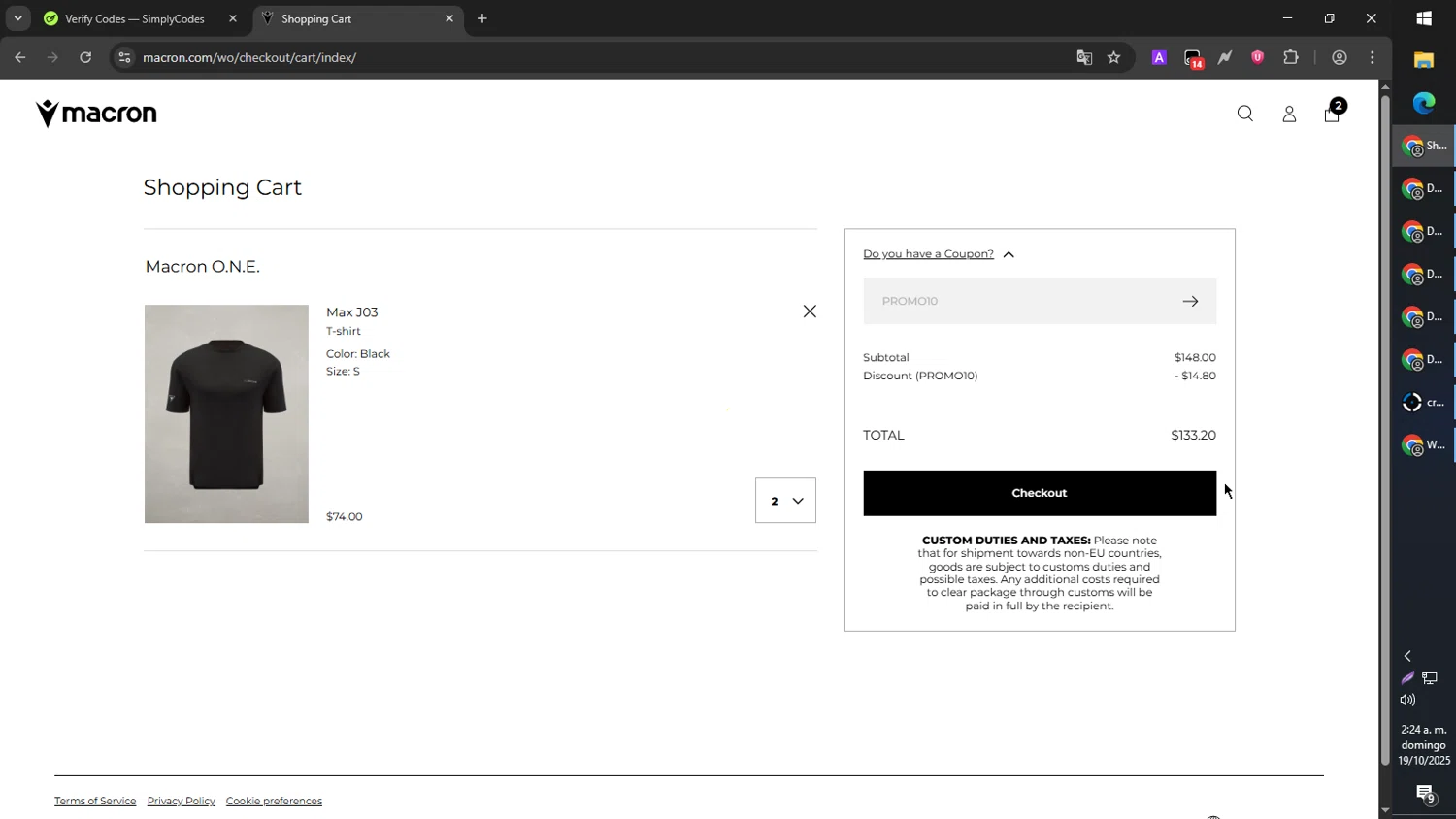Open the network tray icon
This screenshot has height=819, width=1456.
(x=1431, y=678)
